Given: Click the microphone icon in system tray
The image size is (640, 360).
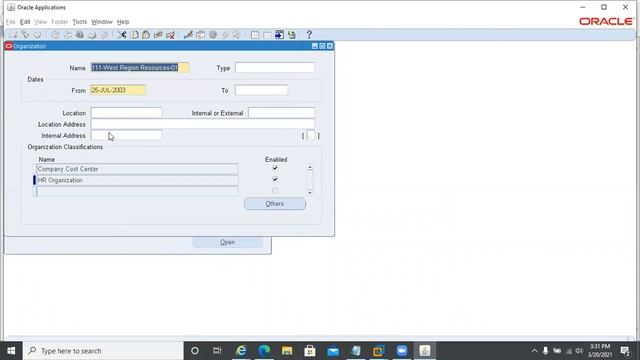Looking at the screenshot, I should pyautogui.click(x=545, y=351).
